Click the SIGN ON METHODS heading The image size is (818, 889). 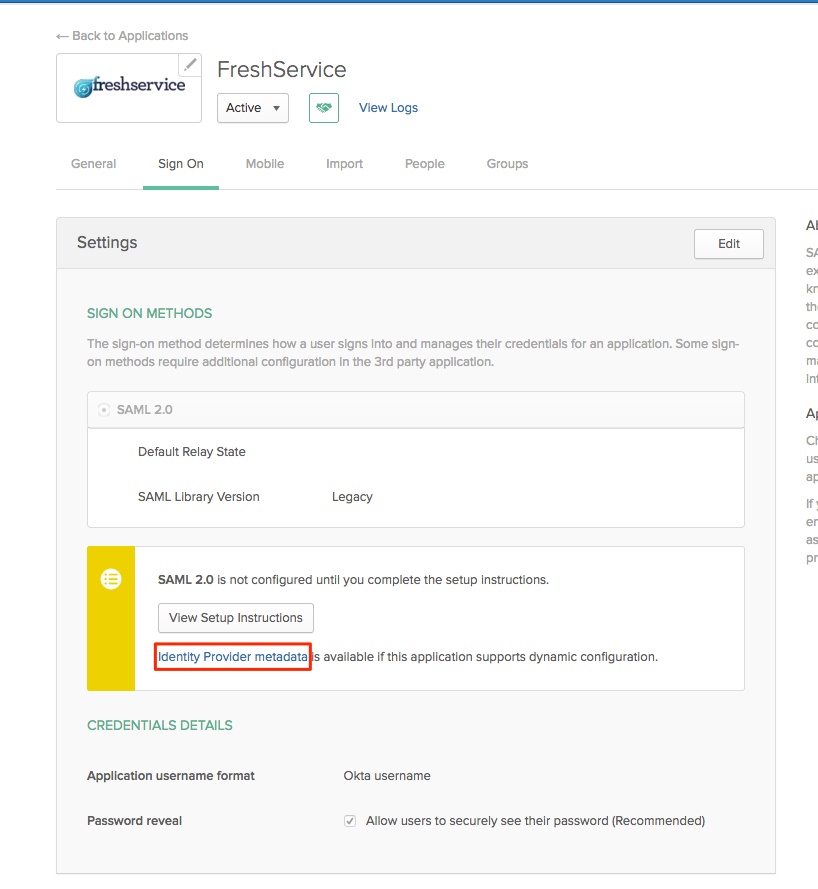click(x=150, y=314)
